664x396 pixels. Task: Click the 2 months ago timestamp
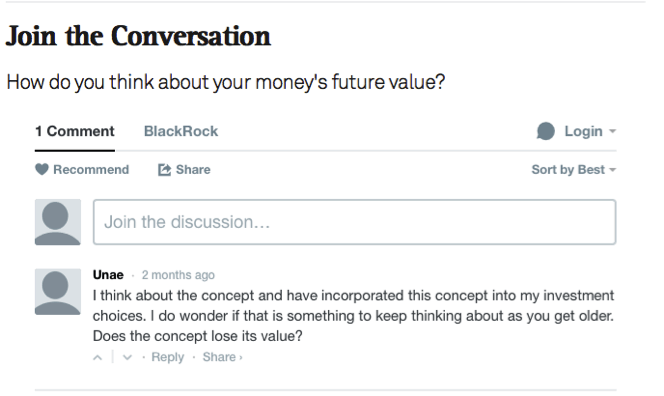click(x=178, y=275)
